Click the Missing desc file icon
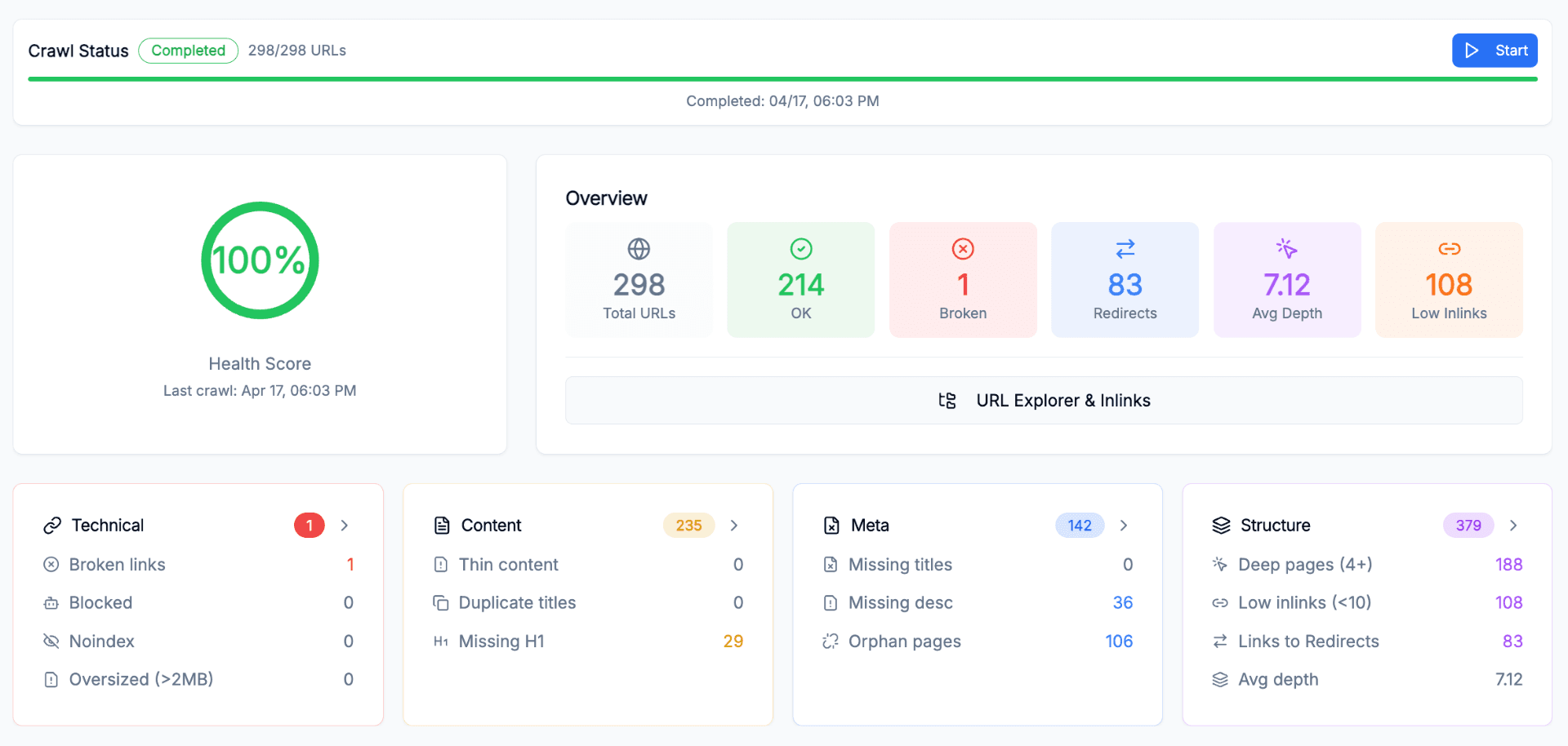The image size is (1568, 746). coord(831,603)
